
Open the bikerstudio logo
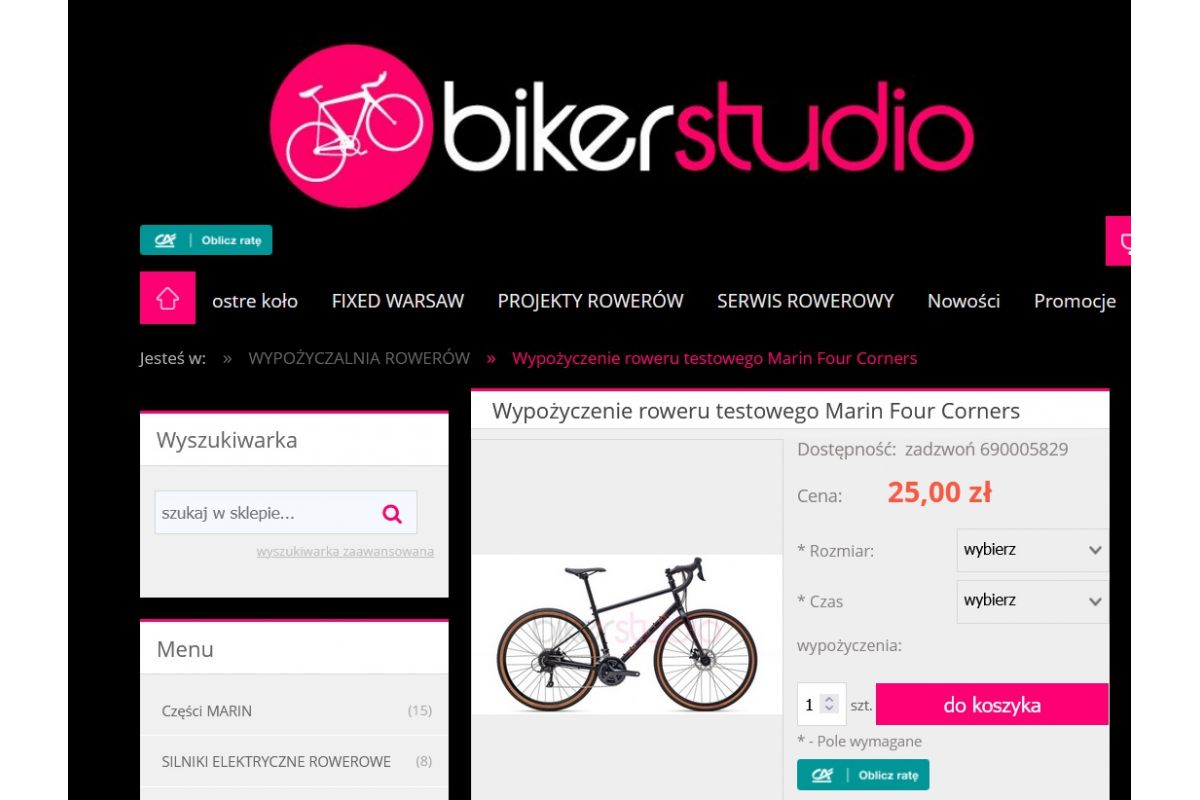click(621, 125)
